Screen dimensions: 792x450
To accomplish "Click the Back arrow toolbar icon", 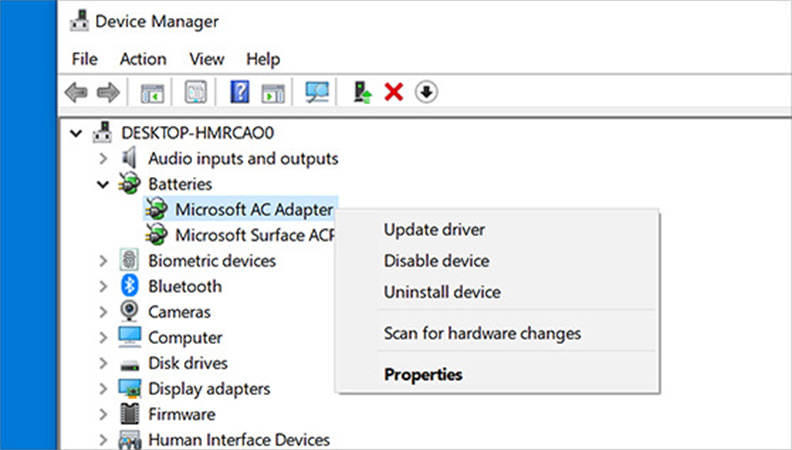I will pos(76,93).
